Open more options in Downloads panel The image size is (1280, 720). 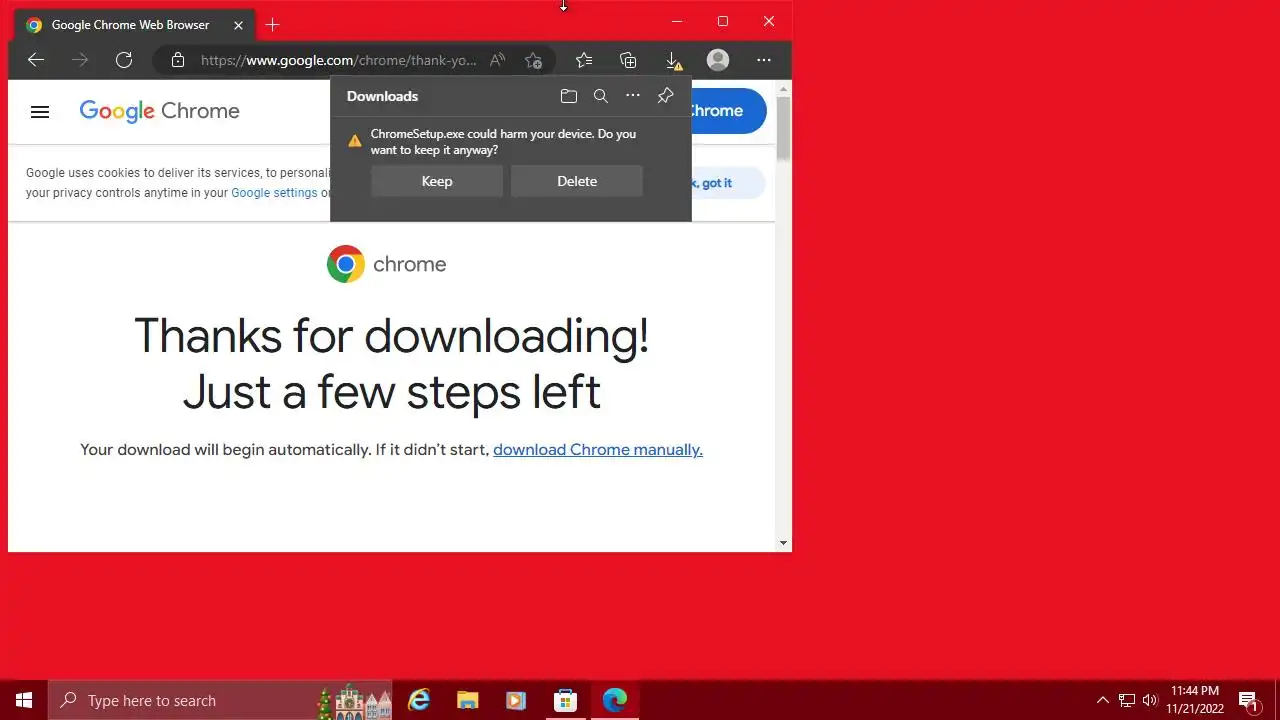(633, 96)
